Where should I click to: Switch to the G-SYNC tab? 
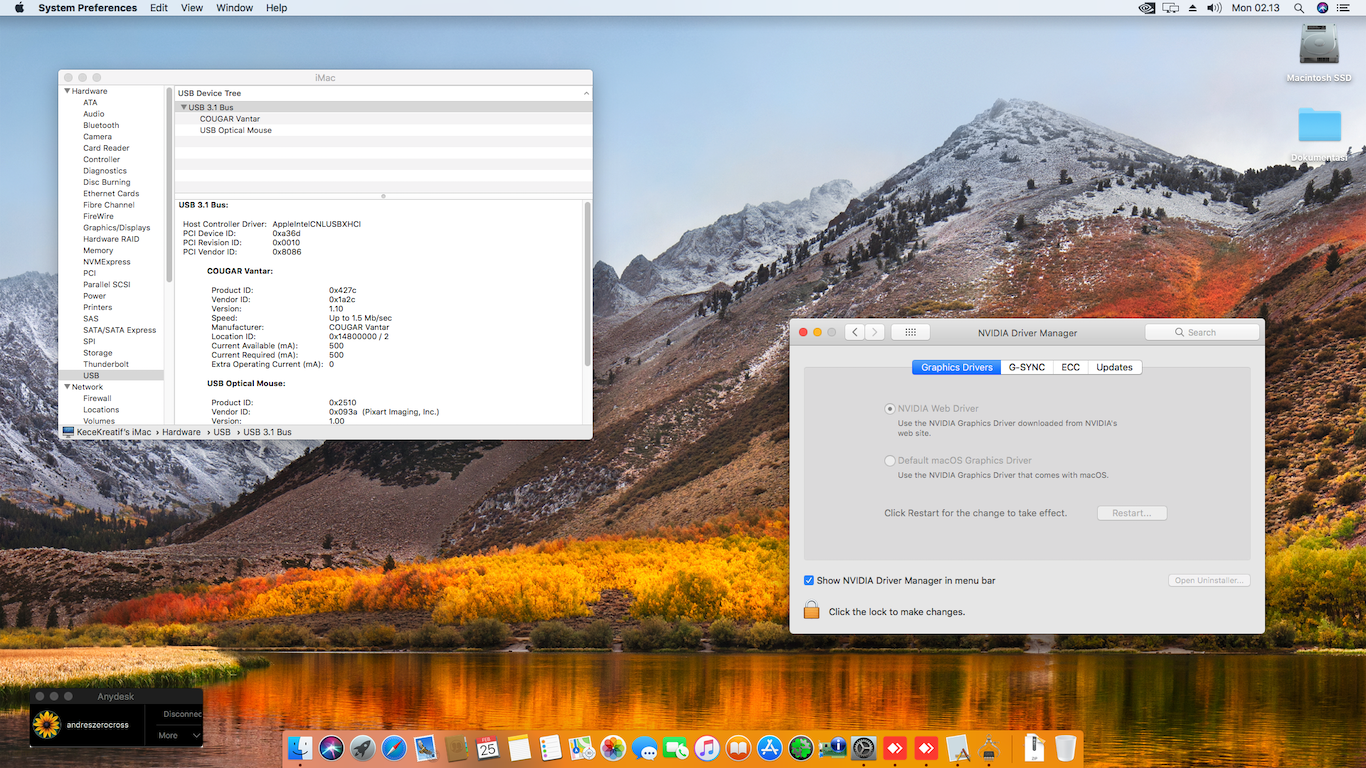coord(1027,367)
